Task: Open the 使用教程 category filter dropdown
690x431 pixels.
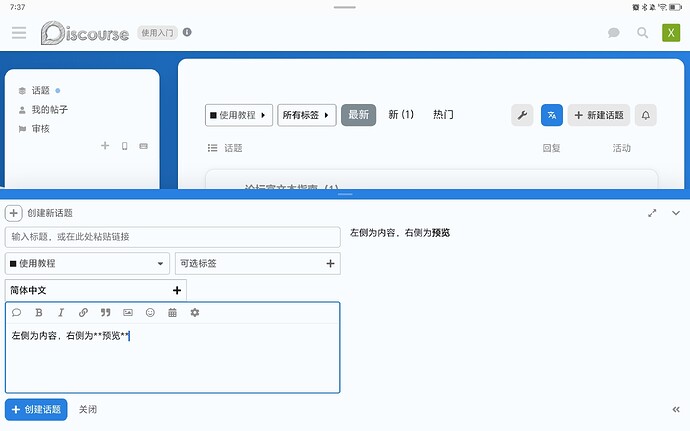Action: point(239,115)
